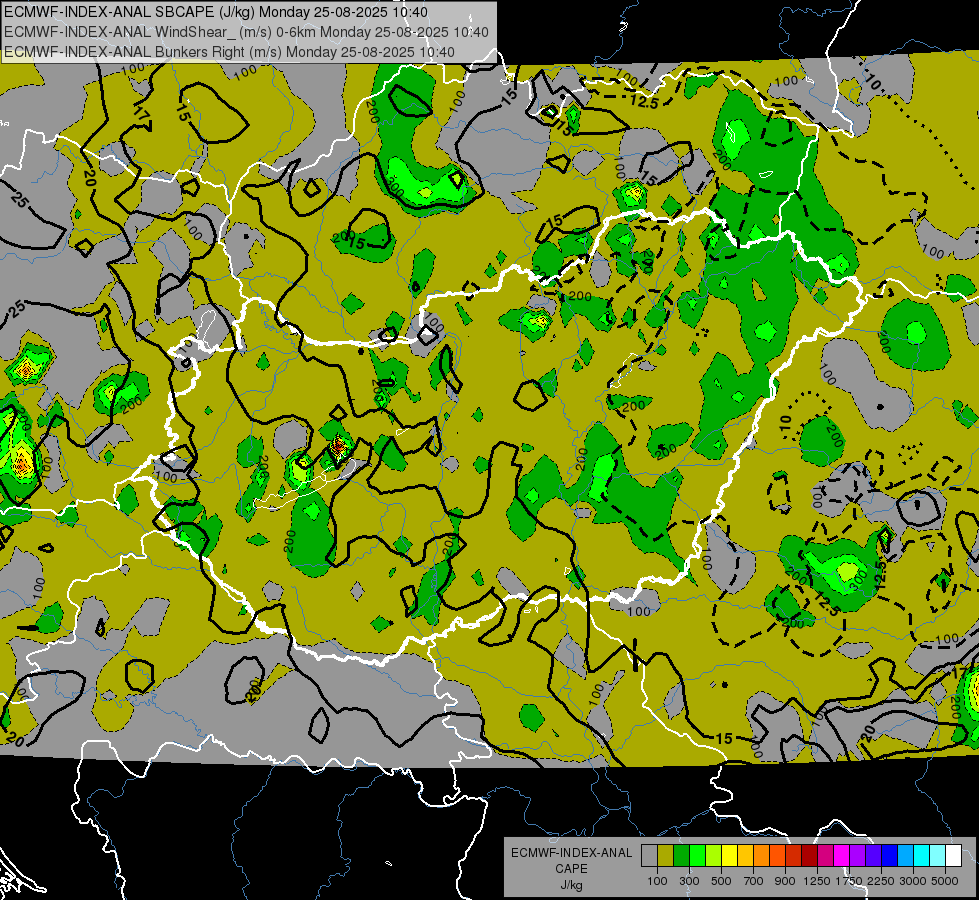Click the olive swatch in CAPE legend
979x900 pixels.
coord(666,856)
